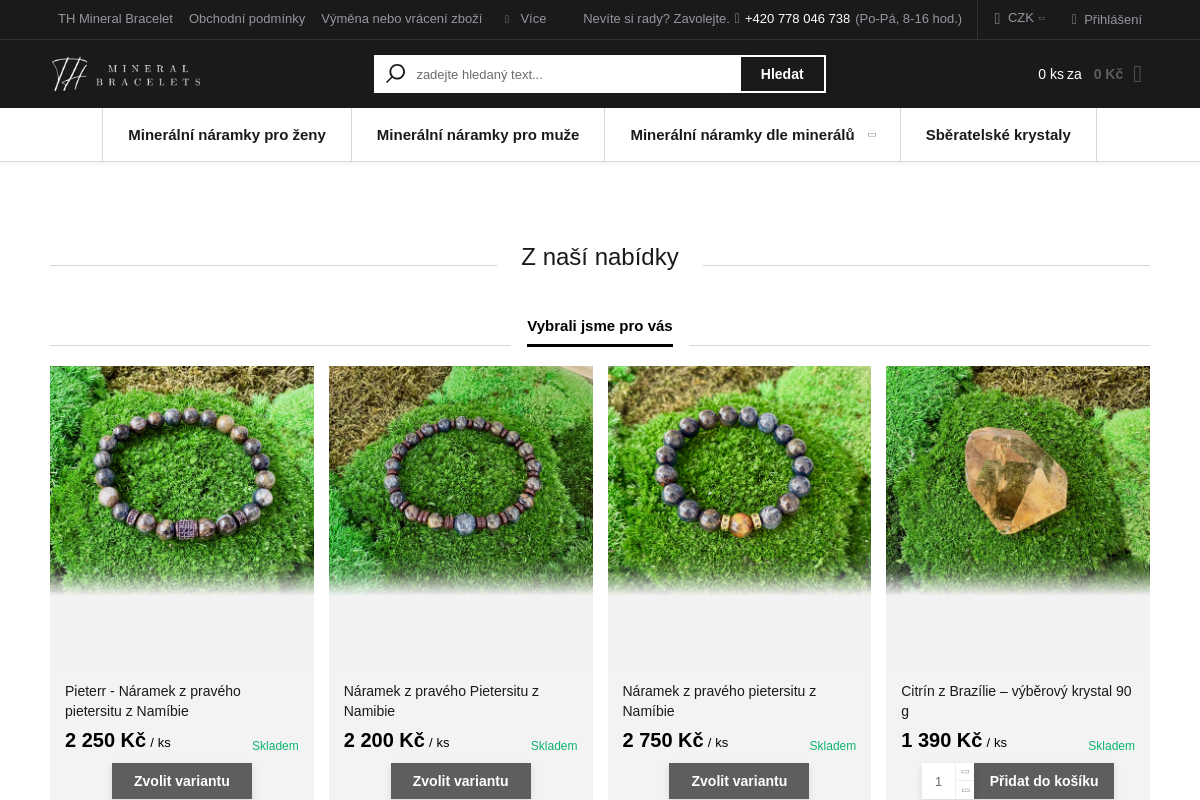Select the Vybrali jsme pro vás tab
Image resolution: width=1200 pixels, height=800 pixels.
tap(600, 326)
